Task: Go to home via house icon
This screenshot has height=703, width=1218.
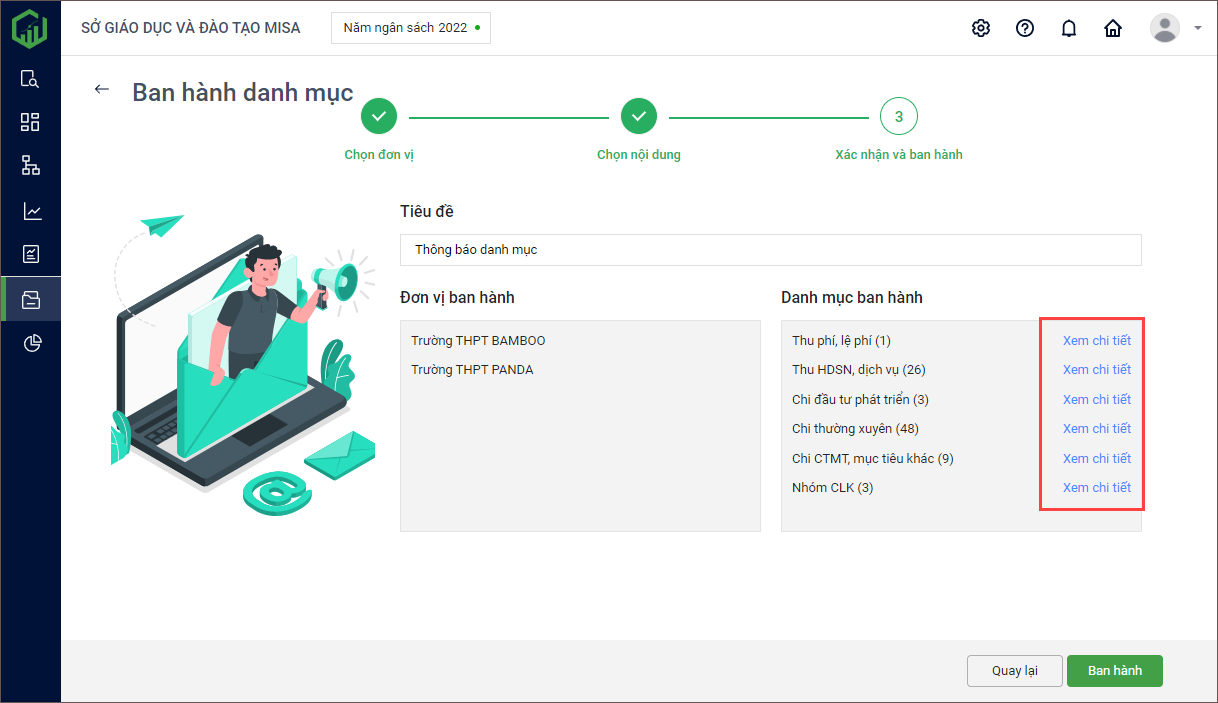Action: point(1112,28)
